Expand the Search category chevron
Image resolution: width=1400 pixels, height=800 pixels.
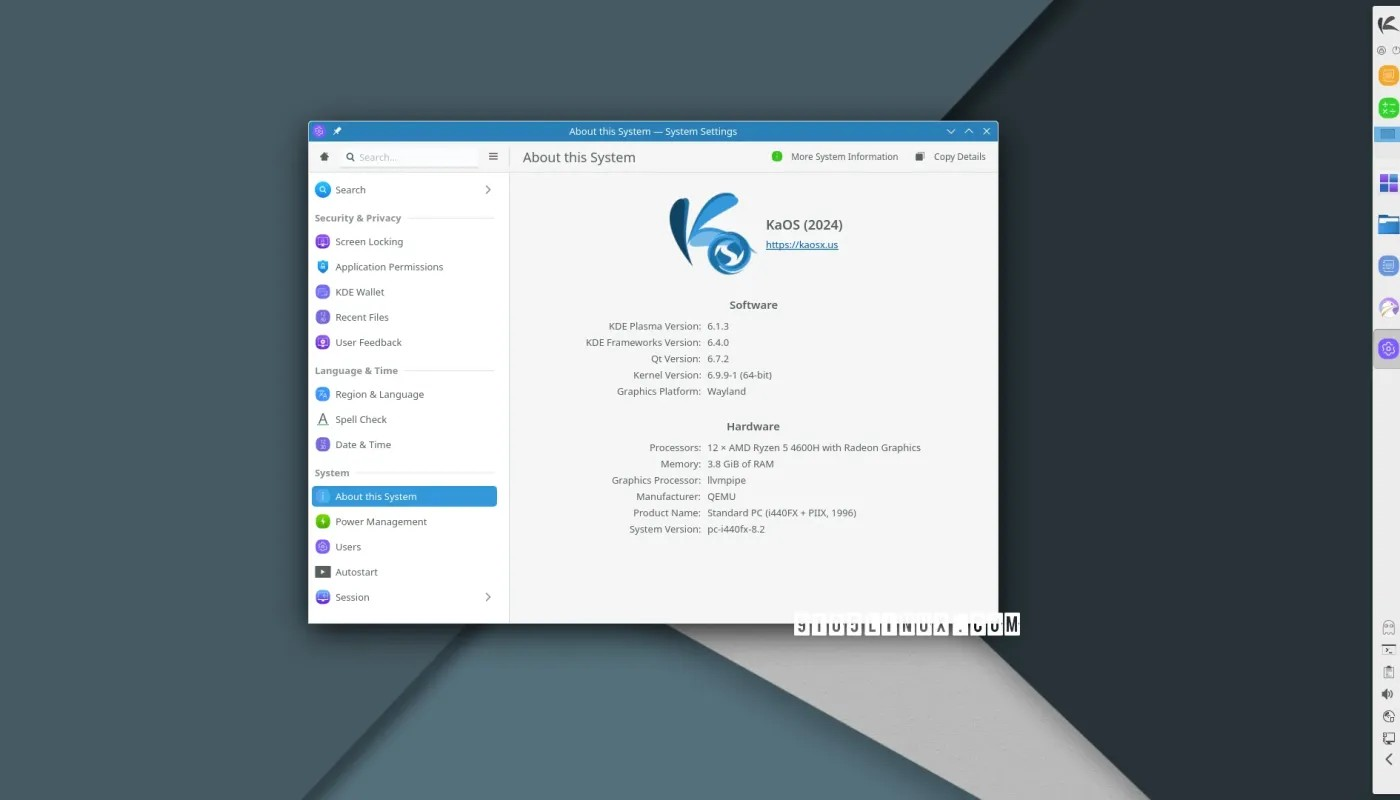pos(488,190)
